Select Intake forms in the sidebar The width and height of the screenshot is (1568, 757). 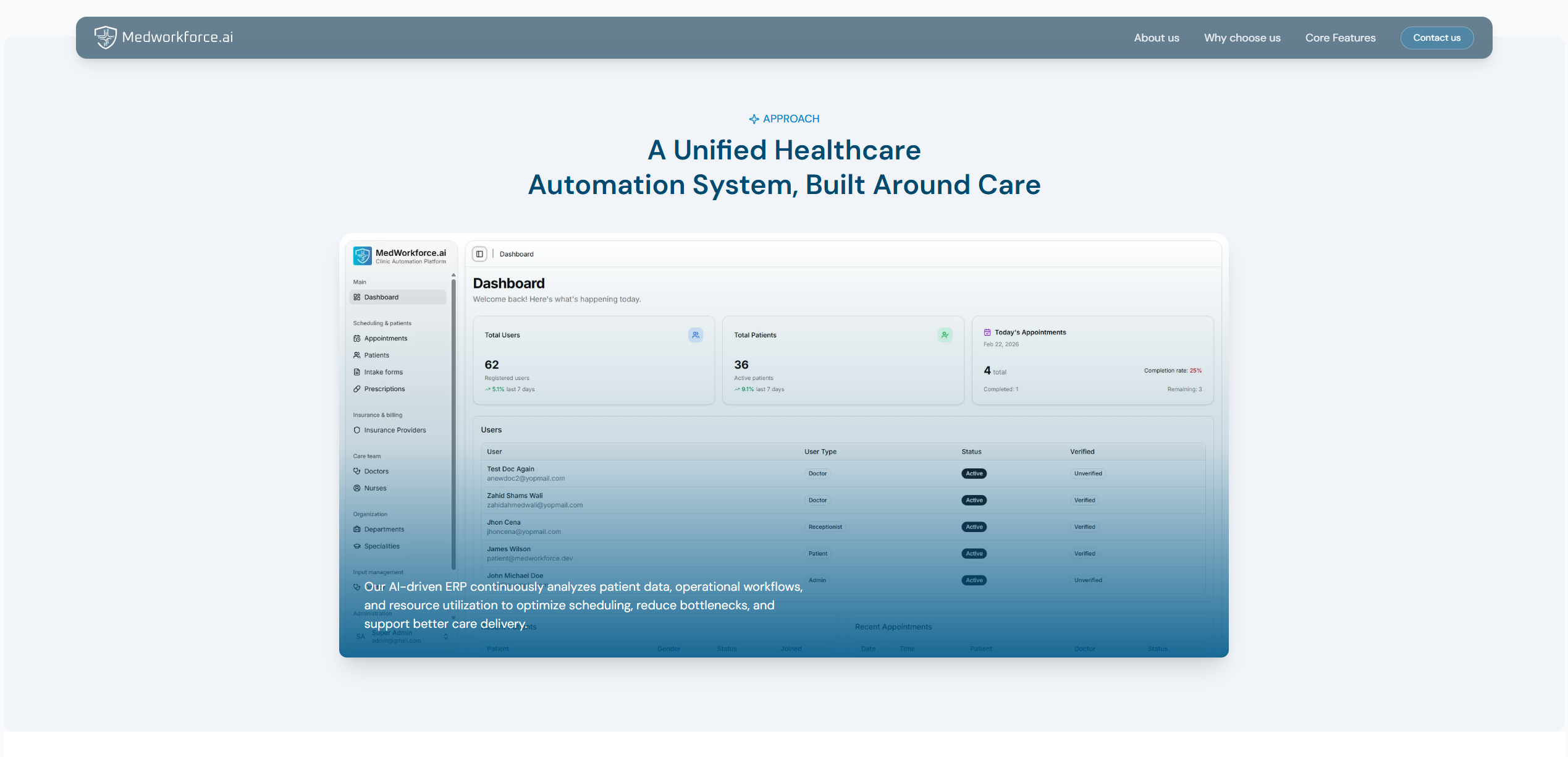click(383, 372)
